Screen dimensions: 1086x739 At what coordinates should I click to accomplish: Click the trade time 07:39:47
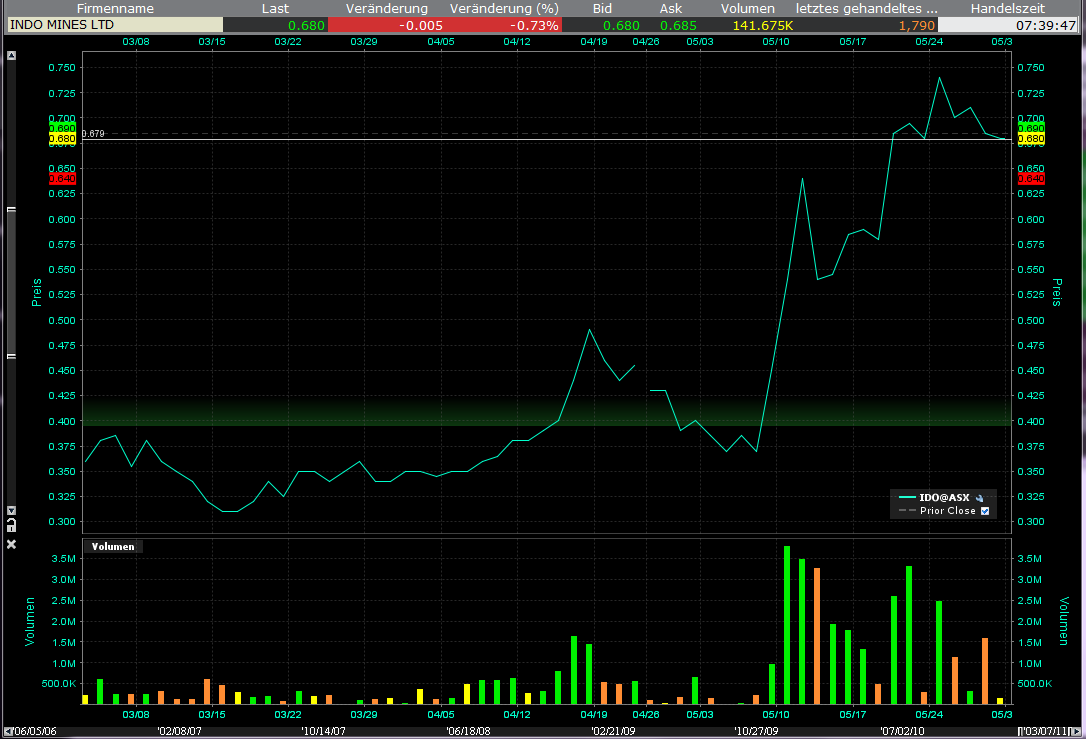point(1046,26)
